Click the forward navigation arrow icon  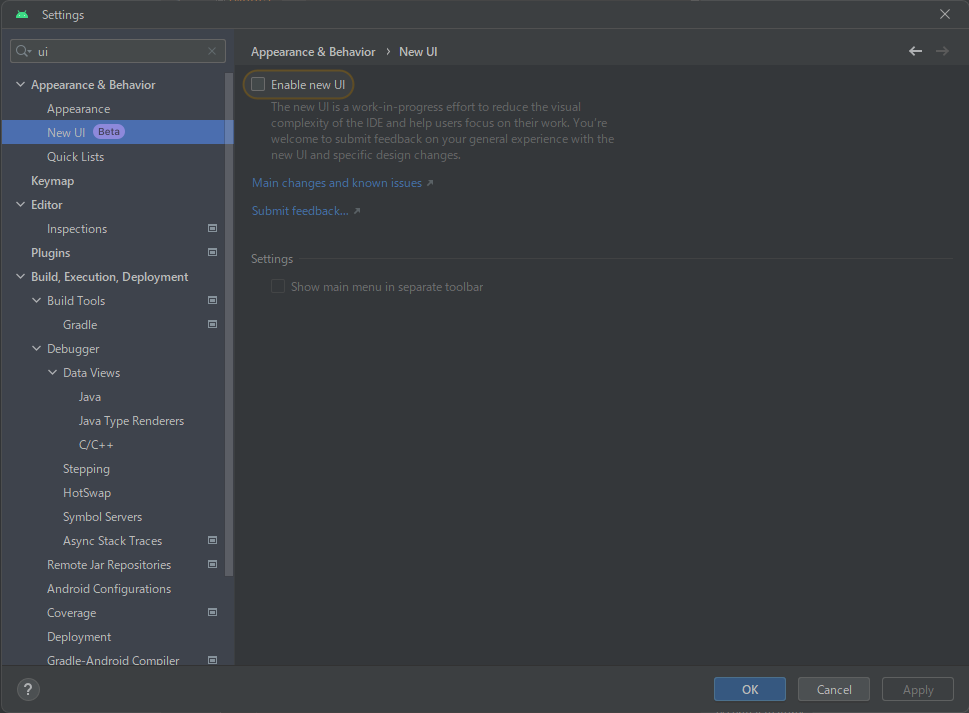[942, 51]
